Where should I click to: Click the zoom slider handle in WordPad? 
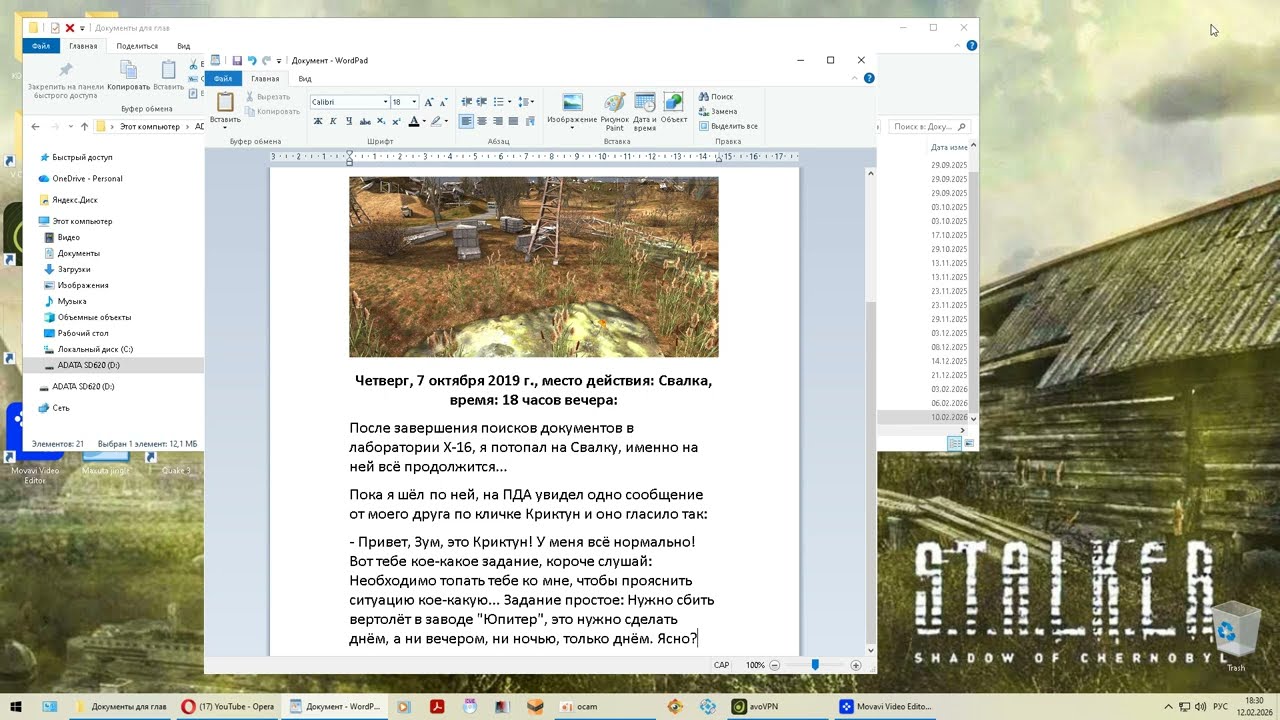815,665
